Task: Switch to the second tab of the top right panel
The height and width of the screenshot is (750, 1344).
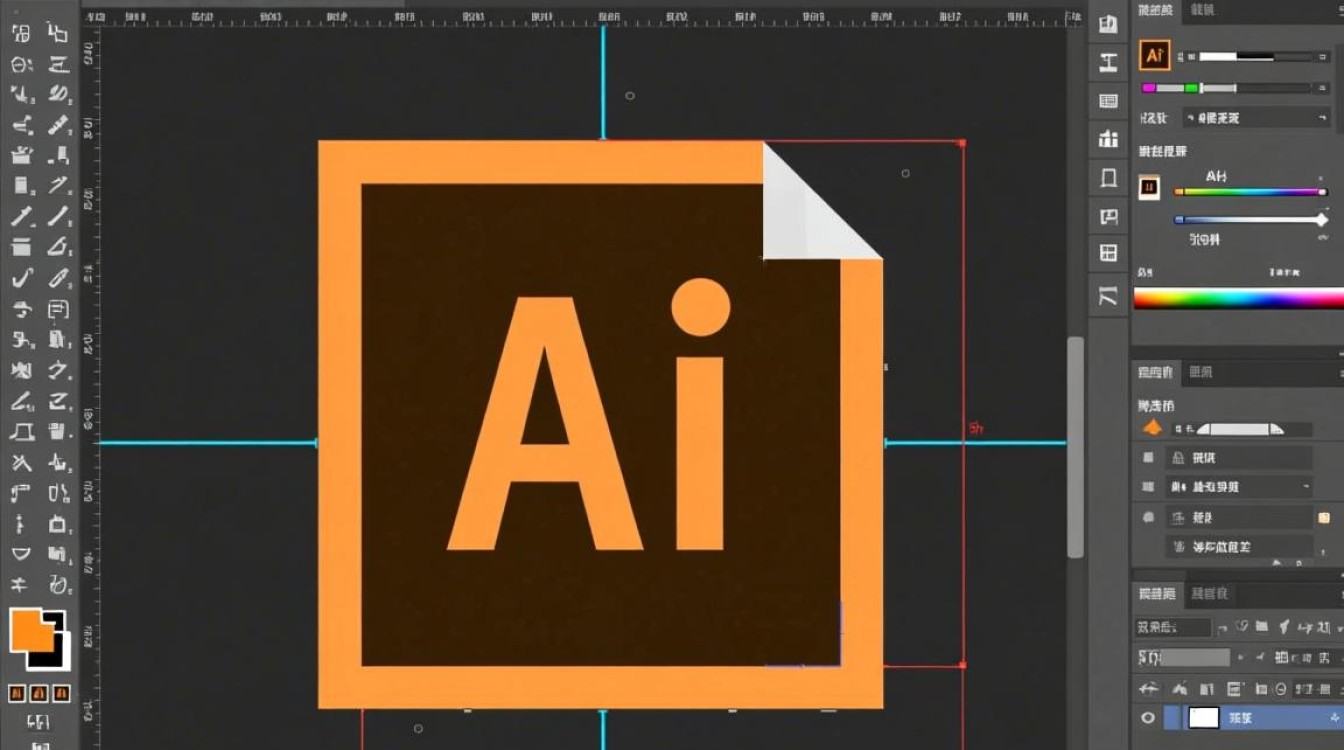Action: point(1203,10)
